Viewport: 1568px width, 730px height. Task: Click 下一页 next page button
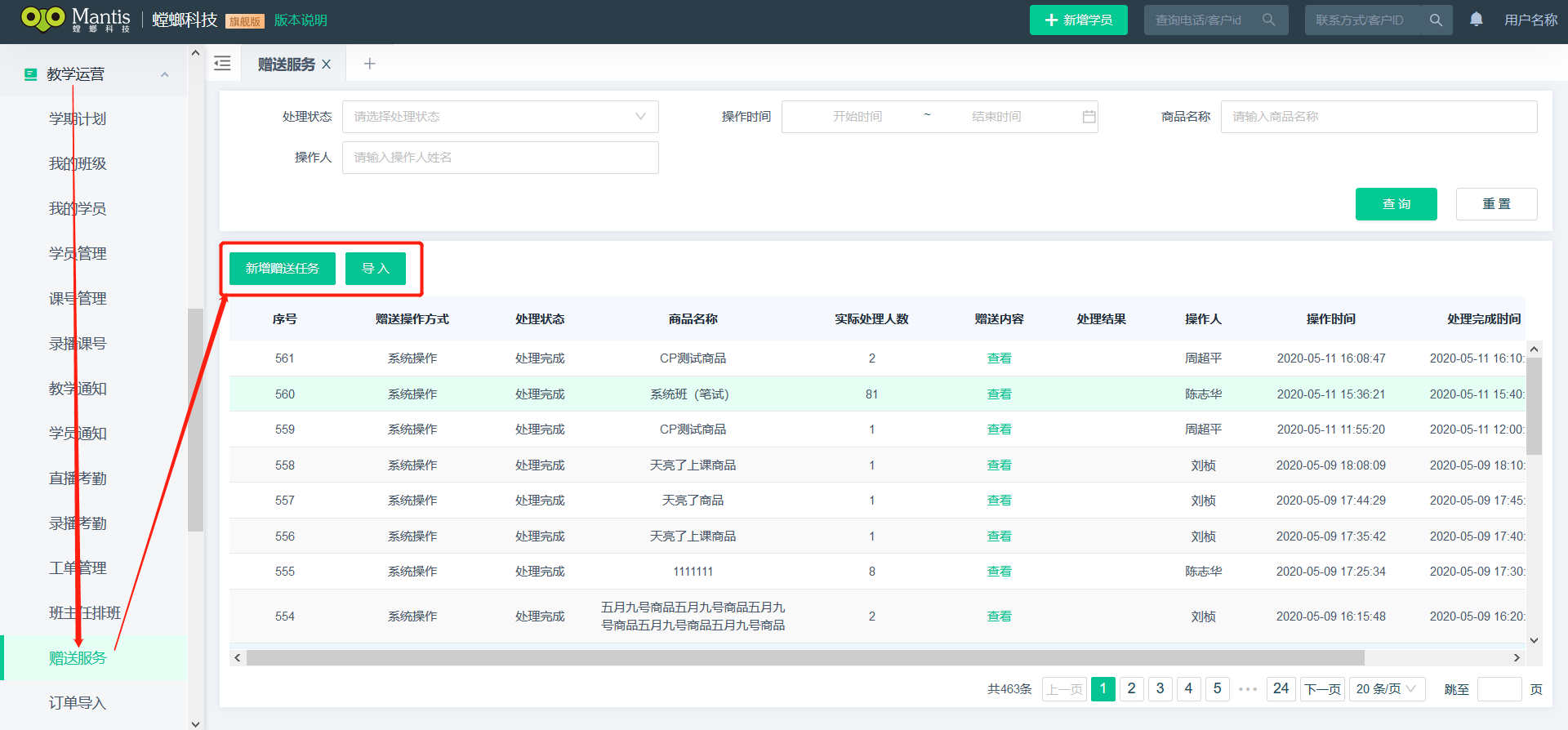1322,689
